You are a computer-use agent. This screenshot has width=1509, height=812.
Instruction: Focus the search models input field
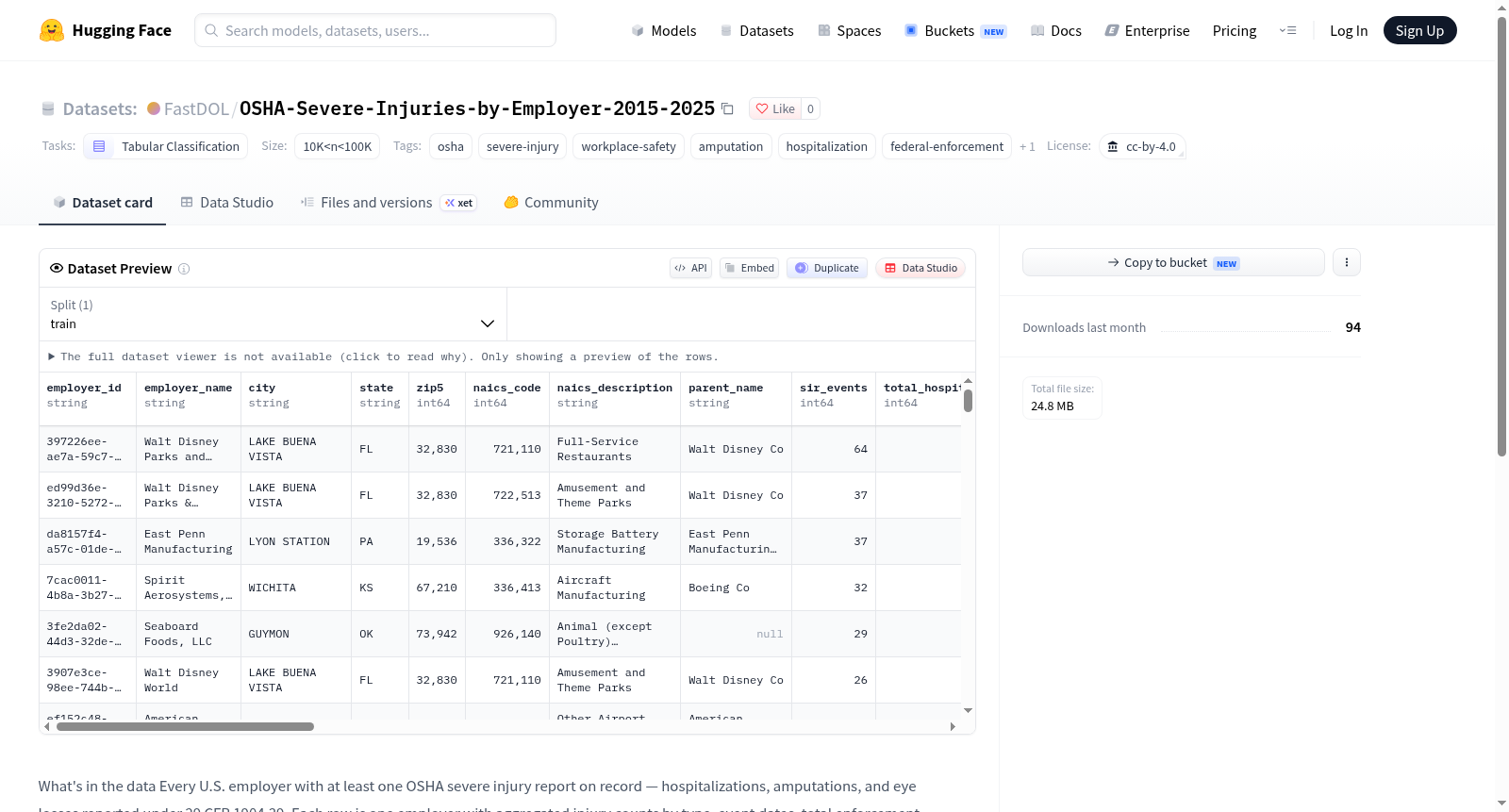375,30
